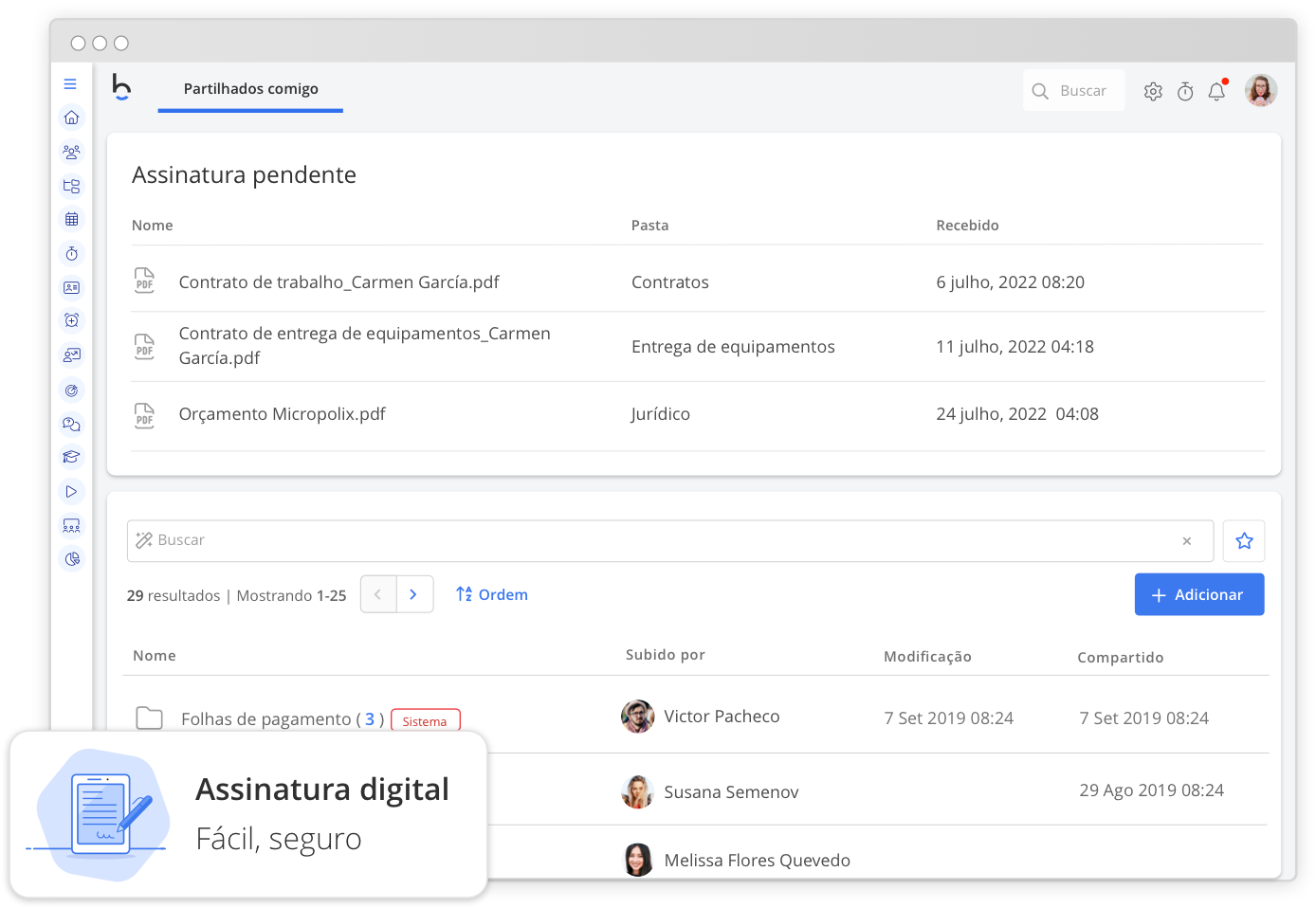Click the timer icon in top bar
1316x908 pixels.
pos(1185,90)
